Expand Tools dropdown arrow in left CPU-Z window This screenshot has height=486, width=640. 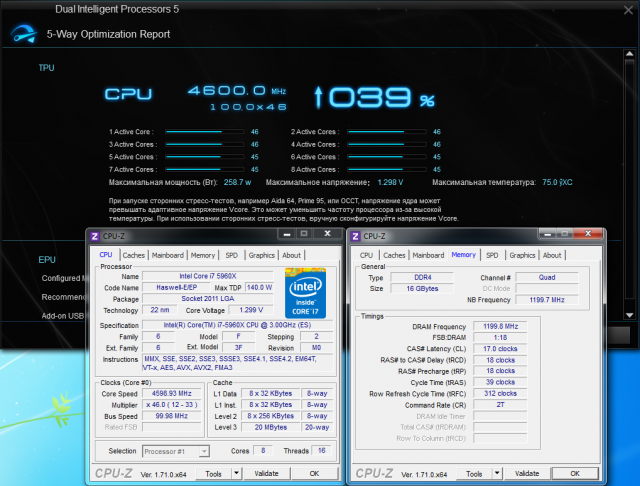(236, 473)
